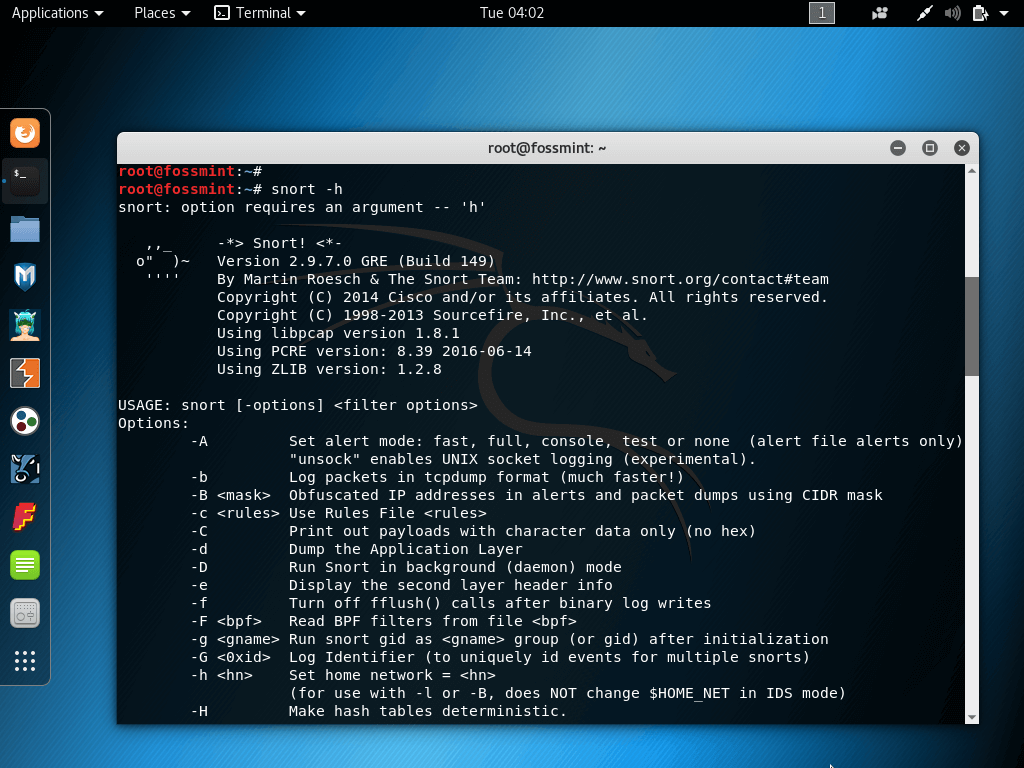The height and width of the screenshot is (768, 1024).
Task: Open the network connection tray icon
Action: coord(924,13)
